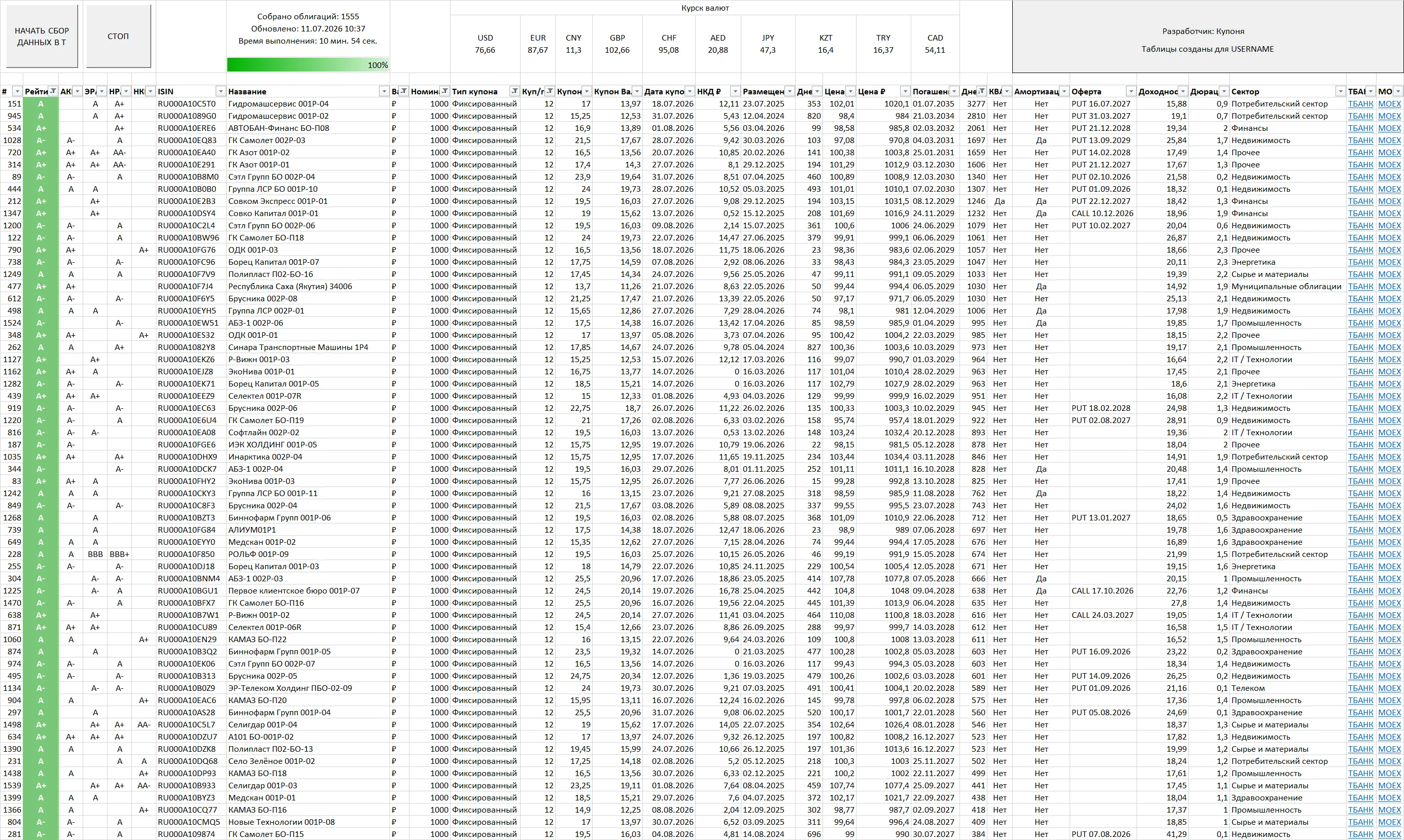
Task: Open MOEX link for КАМАЗ БО-П22
Action: pyautogui.click(x=1389, y=640)
